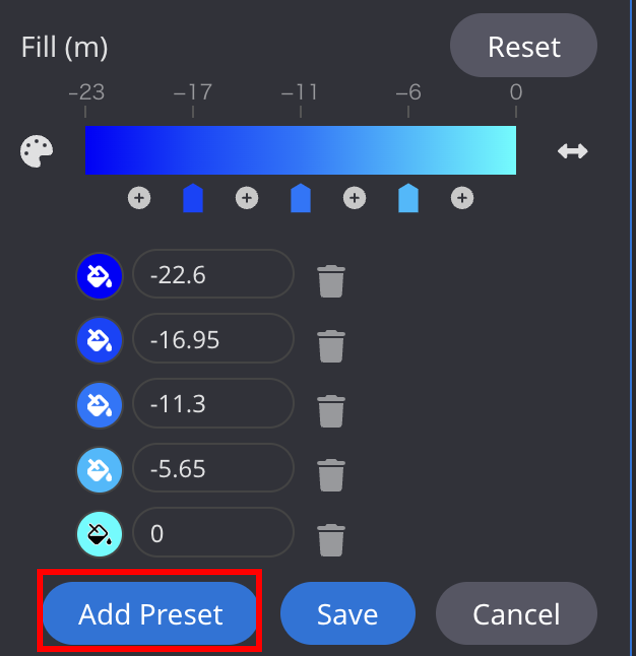636x656 pixels.
Task: Change the color of the -11.3 stop
Action: (x=99, y=405)
